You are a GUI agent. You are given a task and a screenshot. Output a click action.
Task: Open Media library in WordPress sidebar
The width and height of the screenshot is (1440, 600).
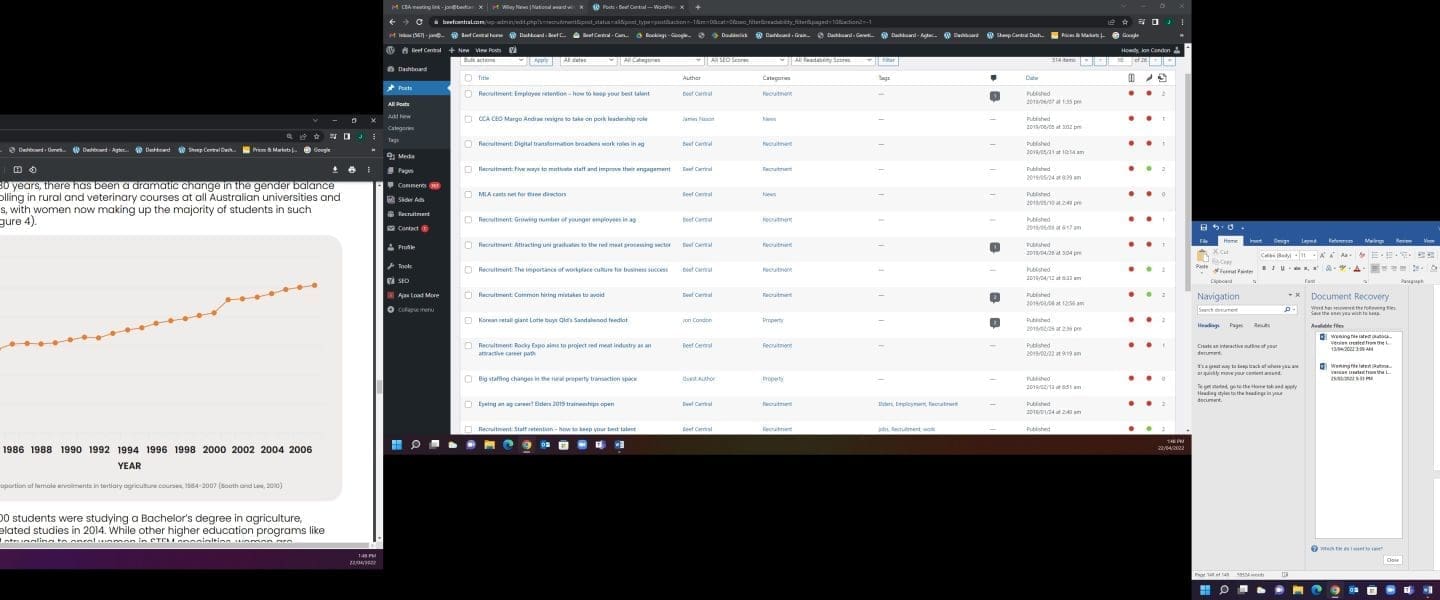click(x=406, y=156)
